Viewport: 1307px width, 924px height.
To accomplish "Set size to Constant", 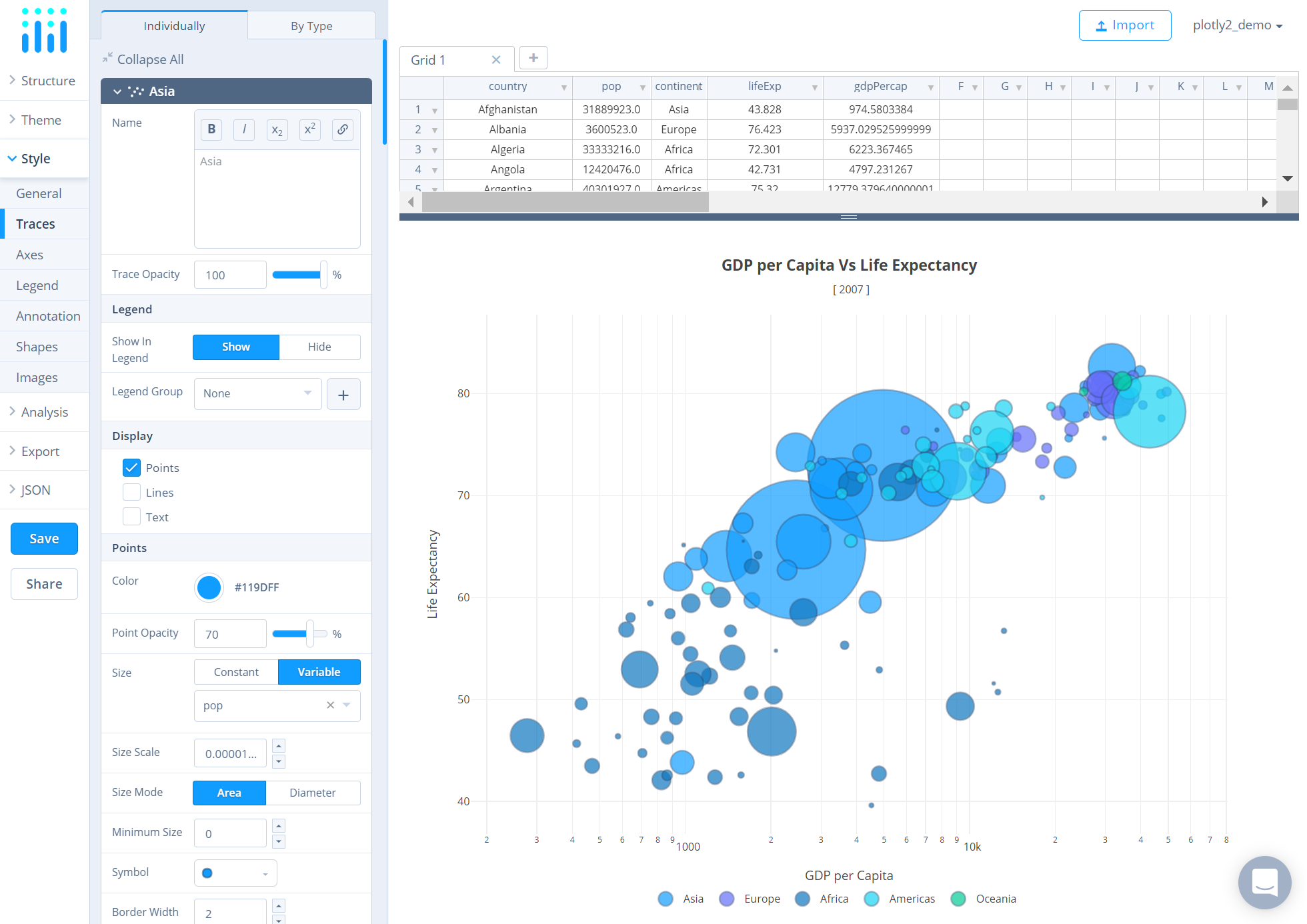I will point(236,672).
